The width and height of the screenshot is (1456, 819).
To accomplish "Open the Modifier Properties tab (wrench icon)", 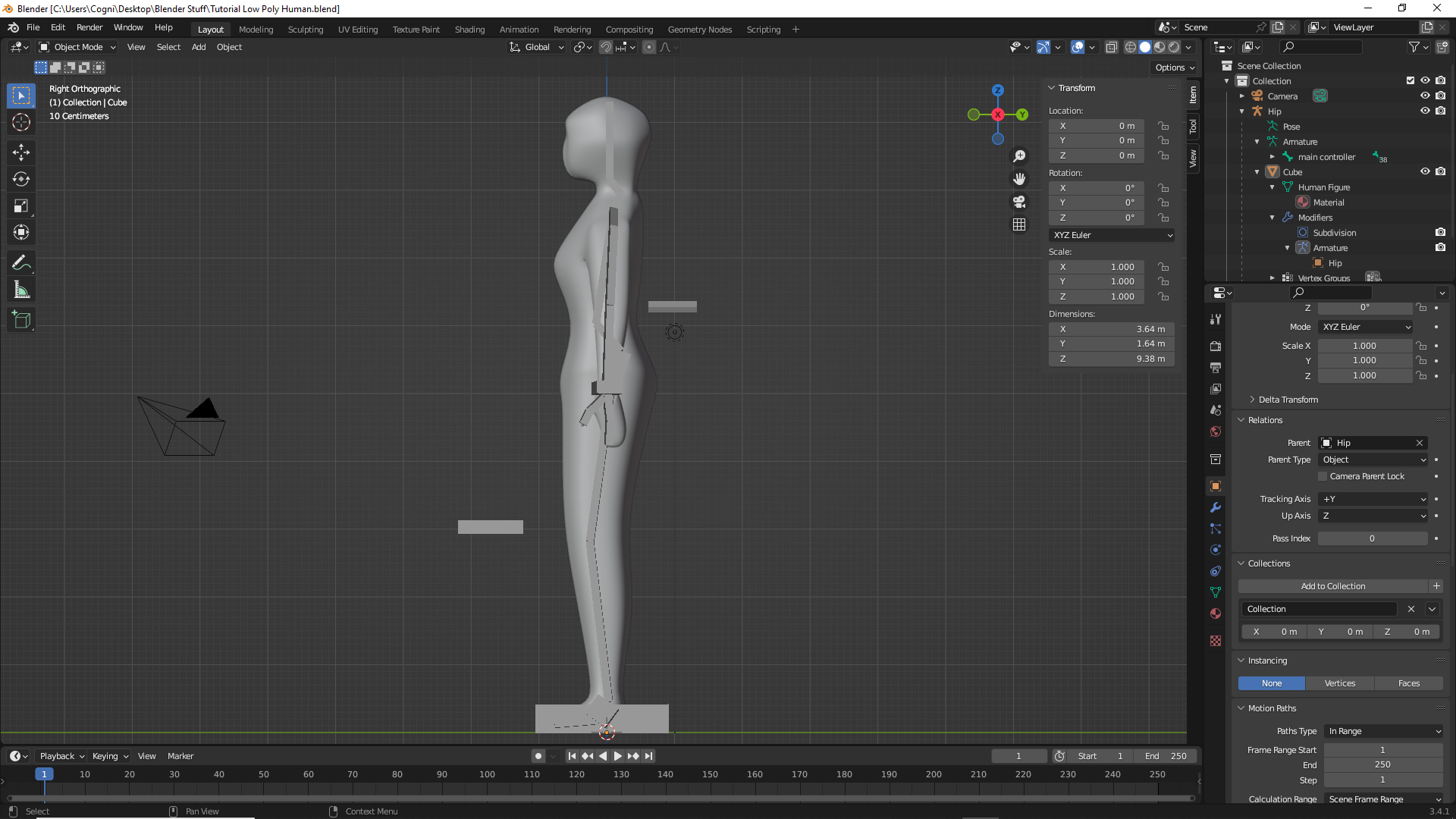I will coord(1216,507).
